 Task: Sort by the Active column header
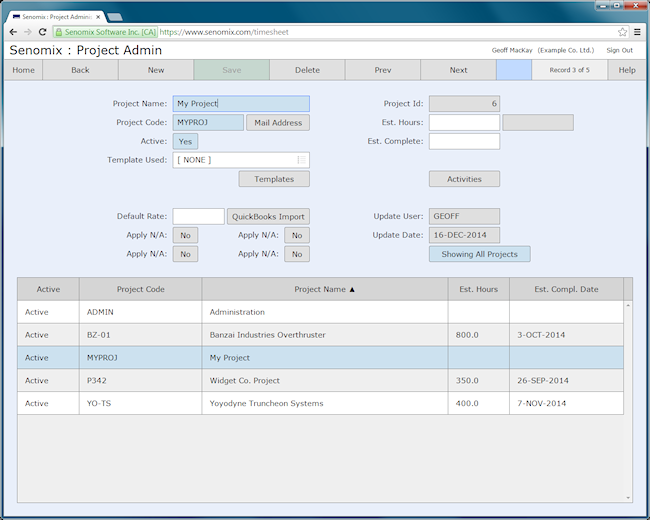point(48,289)
